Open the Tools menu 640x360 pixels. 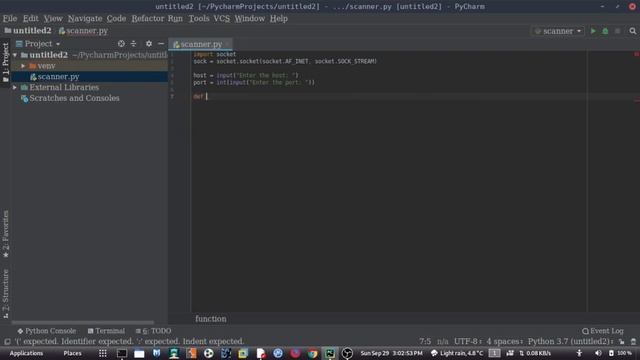pos(199,19)
